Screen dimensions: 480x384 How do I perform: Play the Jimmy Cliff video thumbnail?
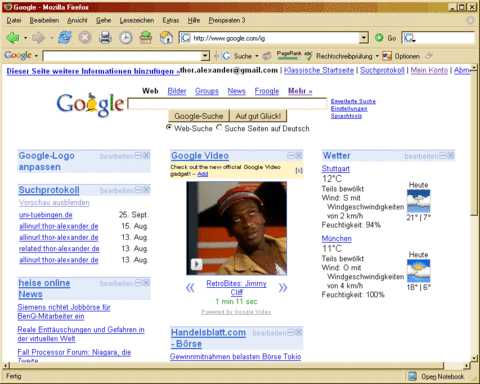pos(236,228)
